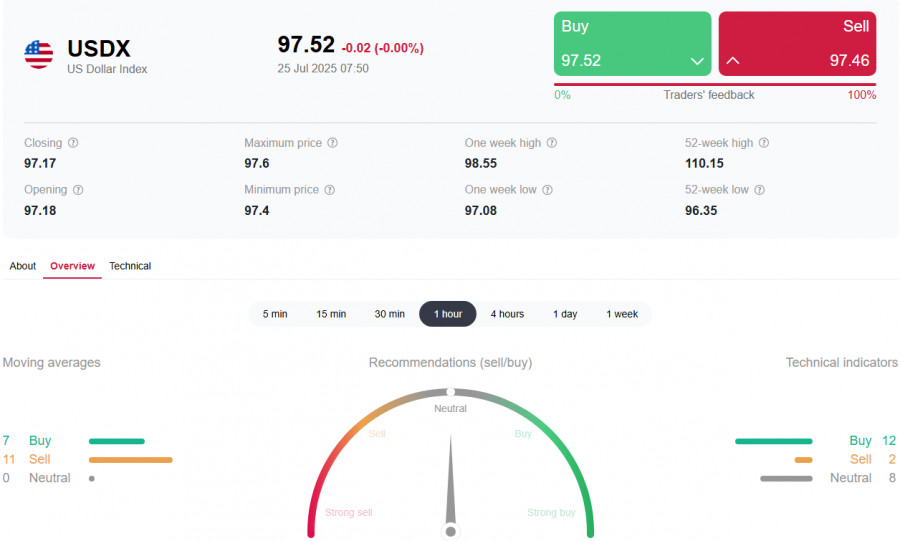Screen dimensions: 900x541
Task: Click the current price 97.52 heading
Action: [306, 45]
